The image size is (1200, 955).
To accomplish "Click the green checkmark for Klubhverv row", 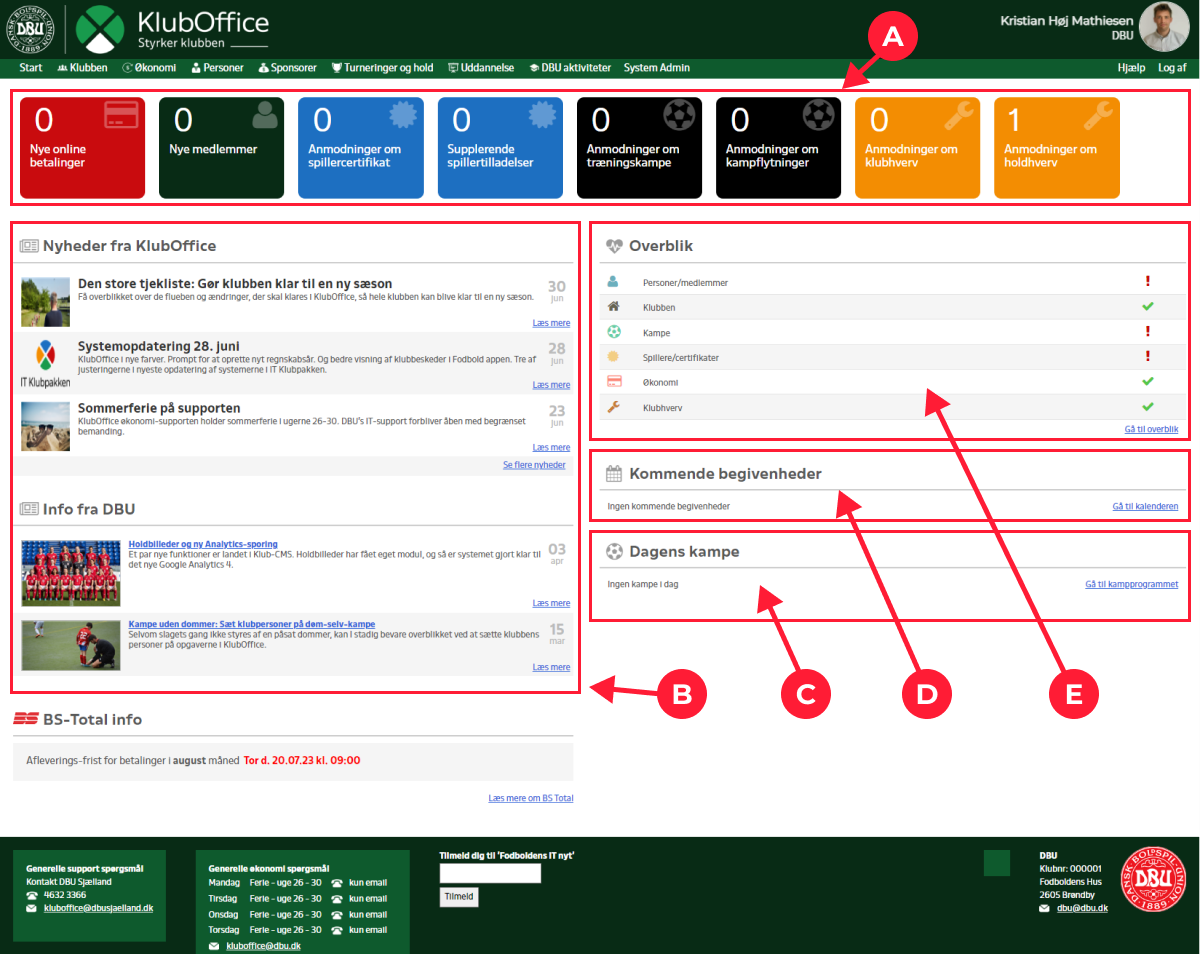I will [1147, 407].
